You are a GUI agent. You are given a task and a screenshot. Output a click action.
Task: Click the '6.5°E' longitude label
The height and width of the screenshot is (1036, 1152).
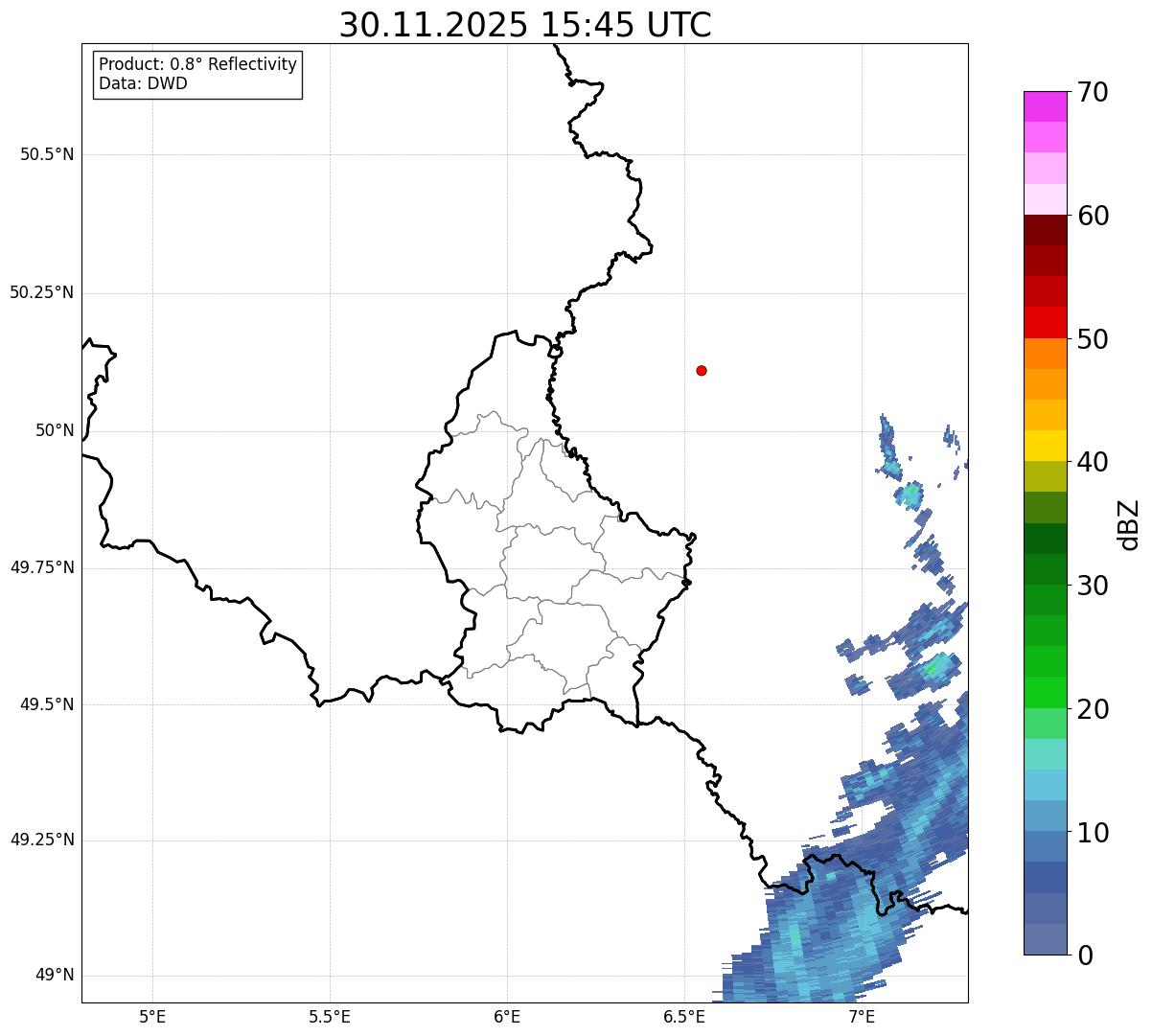point(684,1016)
